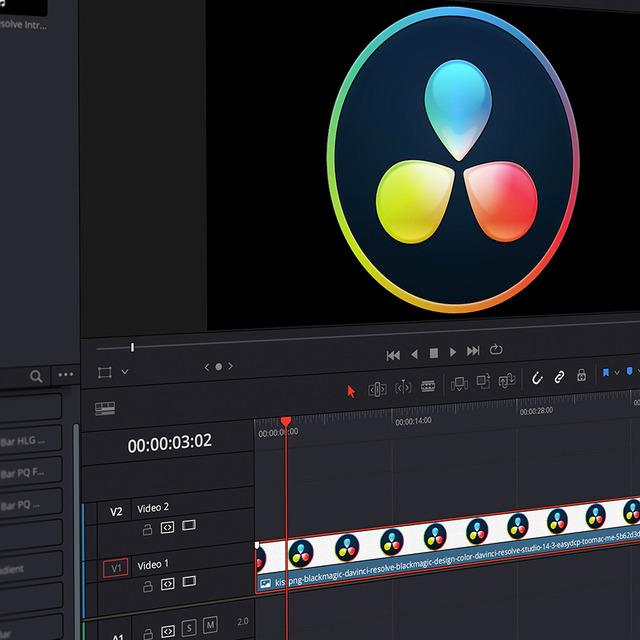This screenshot has height=640, width=640.
Task: Disable the Video 2 track
Action: 189,525
